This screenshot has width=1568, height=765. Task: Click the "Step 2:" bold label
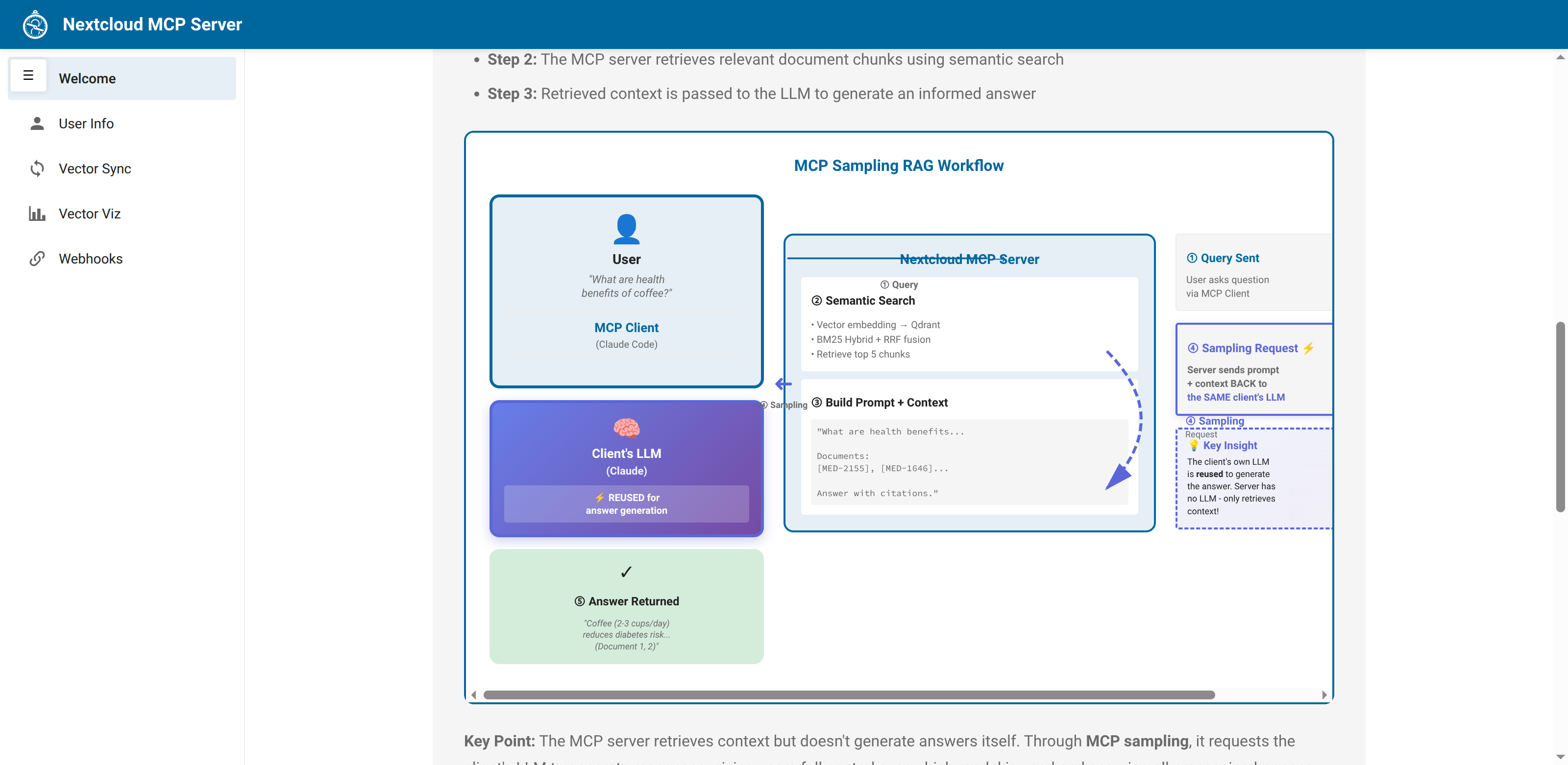click(x=512, y=59)
